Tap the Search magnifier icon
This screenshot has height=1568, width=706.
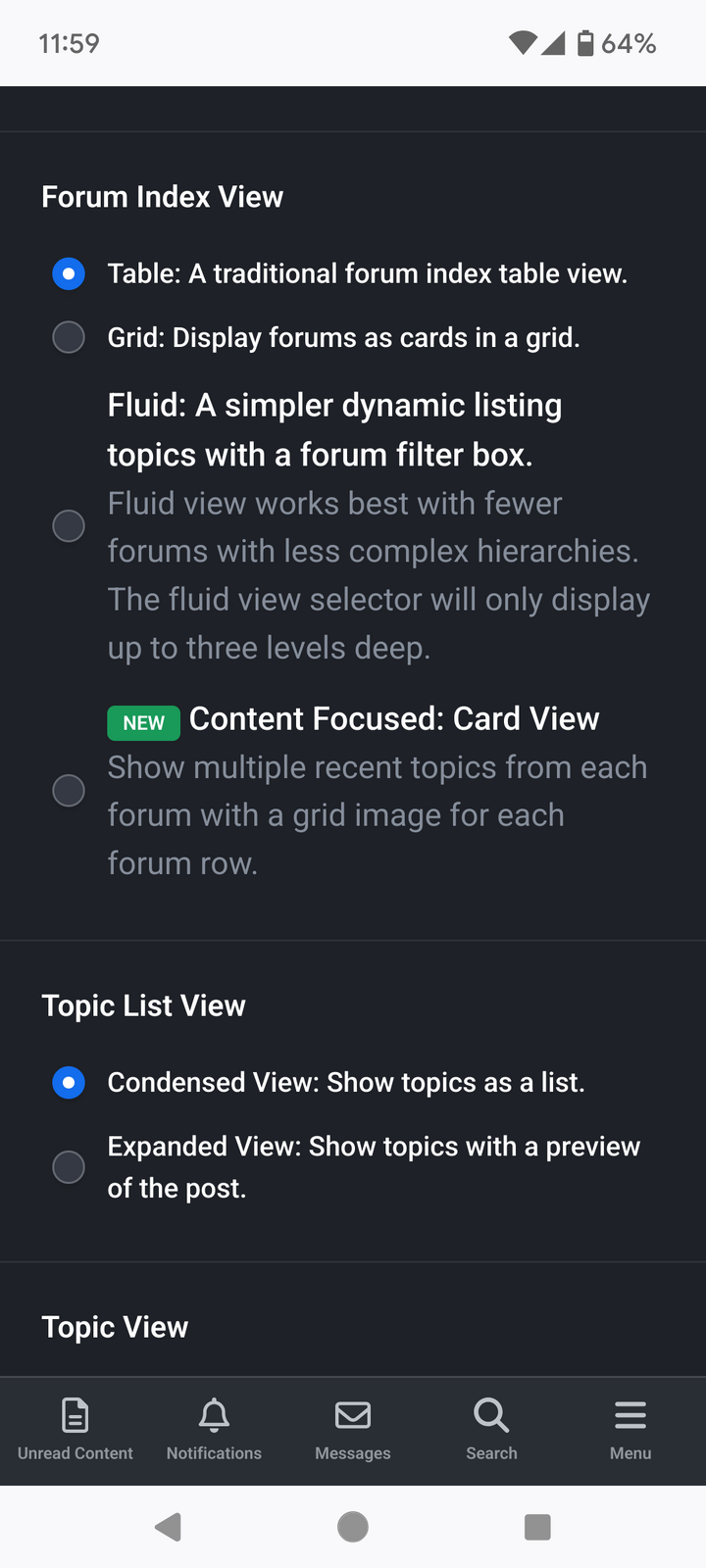pos(491,1415)
